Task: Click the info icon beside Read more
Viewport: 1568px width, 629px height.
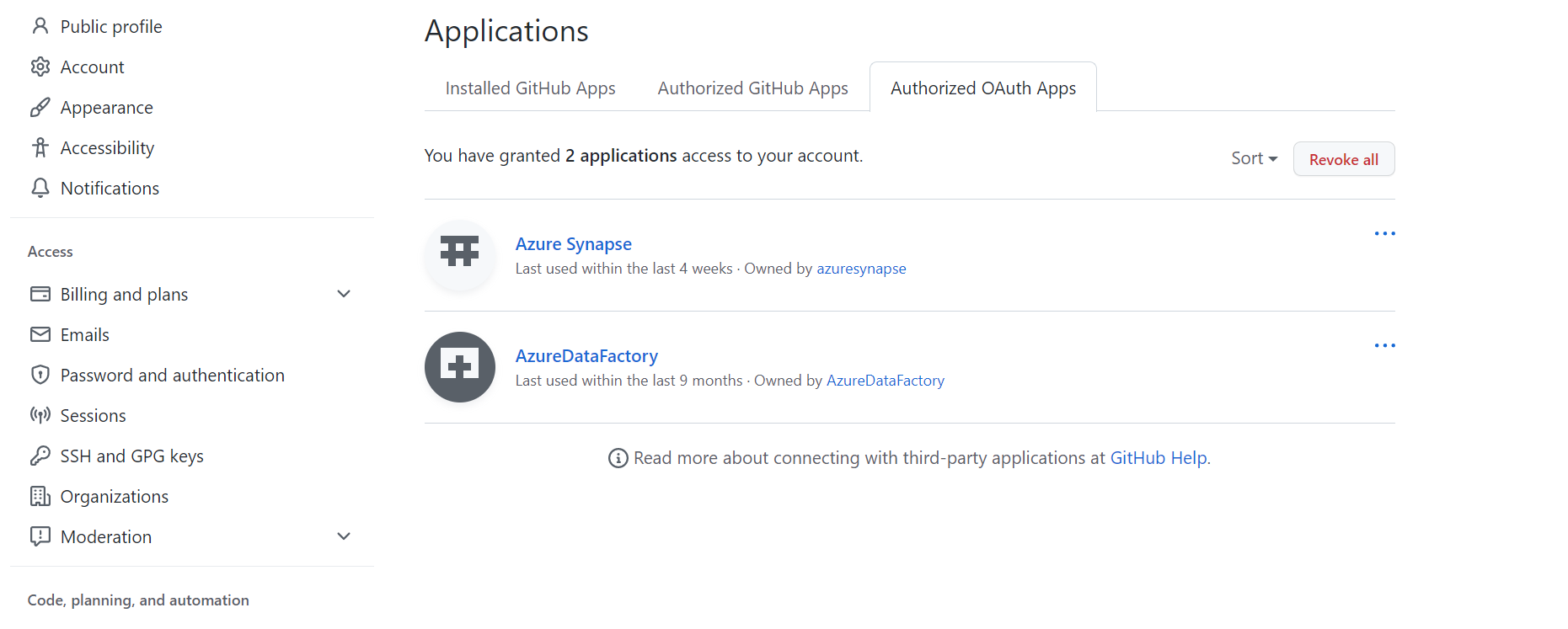Action: (x=618, y=458)
